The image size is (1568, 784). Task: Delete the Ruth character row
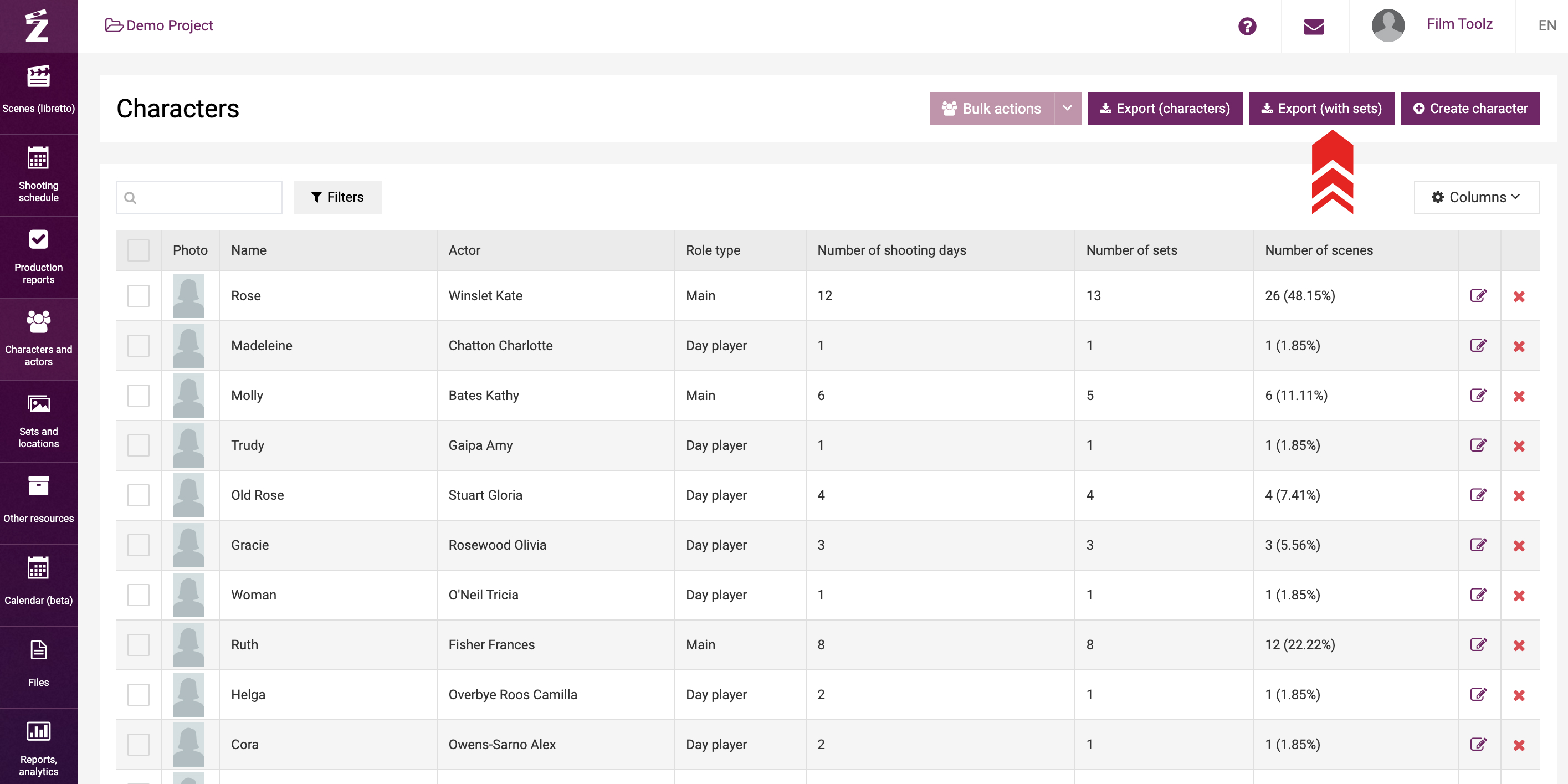click(x=1519, y=646)
